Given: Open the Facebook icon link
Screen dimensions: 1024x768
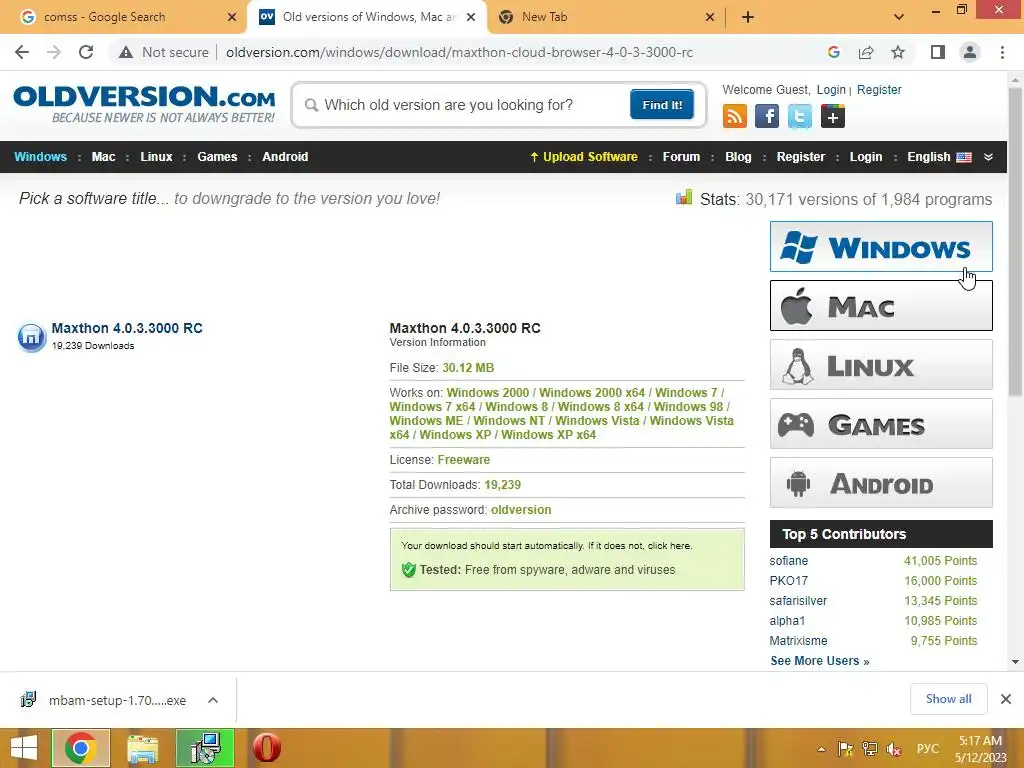Looking at the screenshot, I should pos(767,117).
